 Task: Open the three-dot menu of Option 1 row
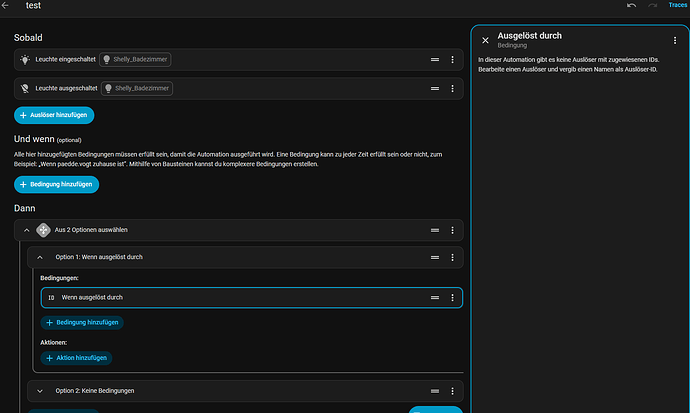click(452, 257)
